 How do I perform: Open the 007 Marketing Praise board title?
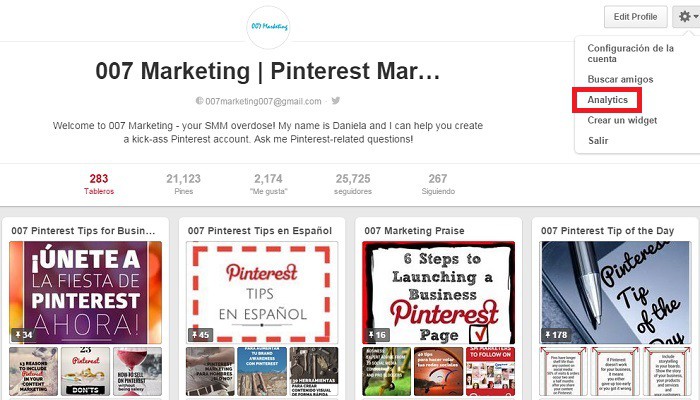pos(414,231)
